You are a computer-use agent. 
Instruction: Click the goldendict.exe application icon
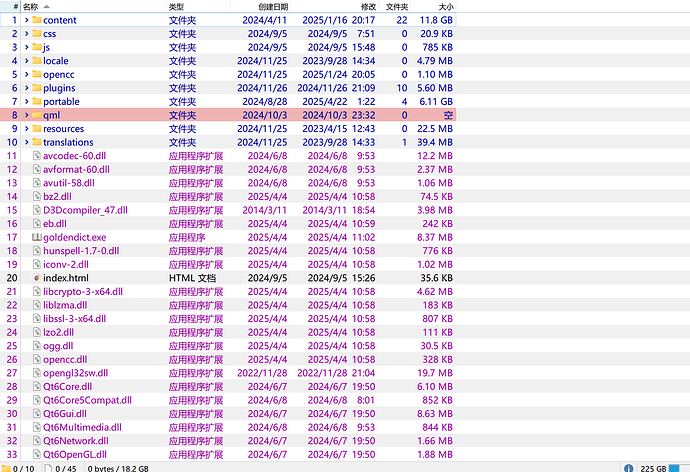(37, 237)
